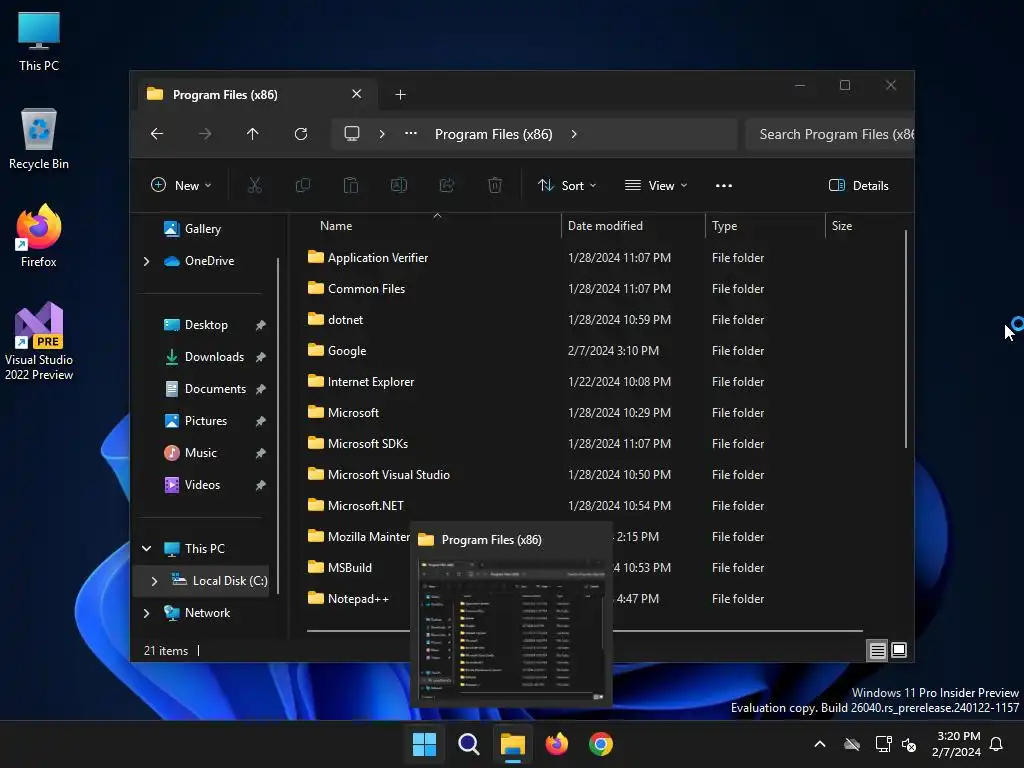Unpin Downloads pin icon in sidebar
1024x768 pixels.
click(261, 357)
